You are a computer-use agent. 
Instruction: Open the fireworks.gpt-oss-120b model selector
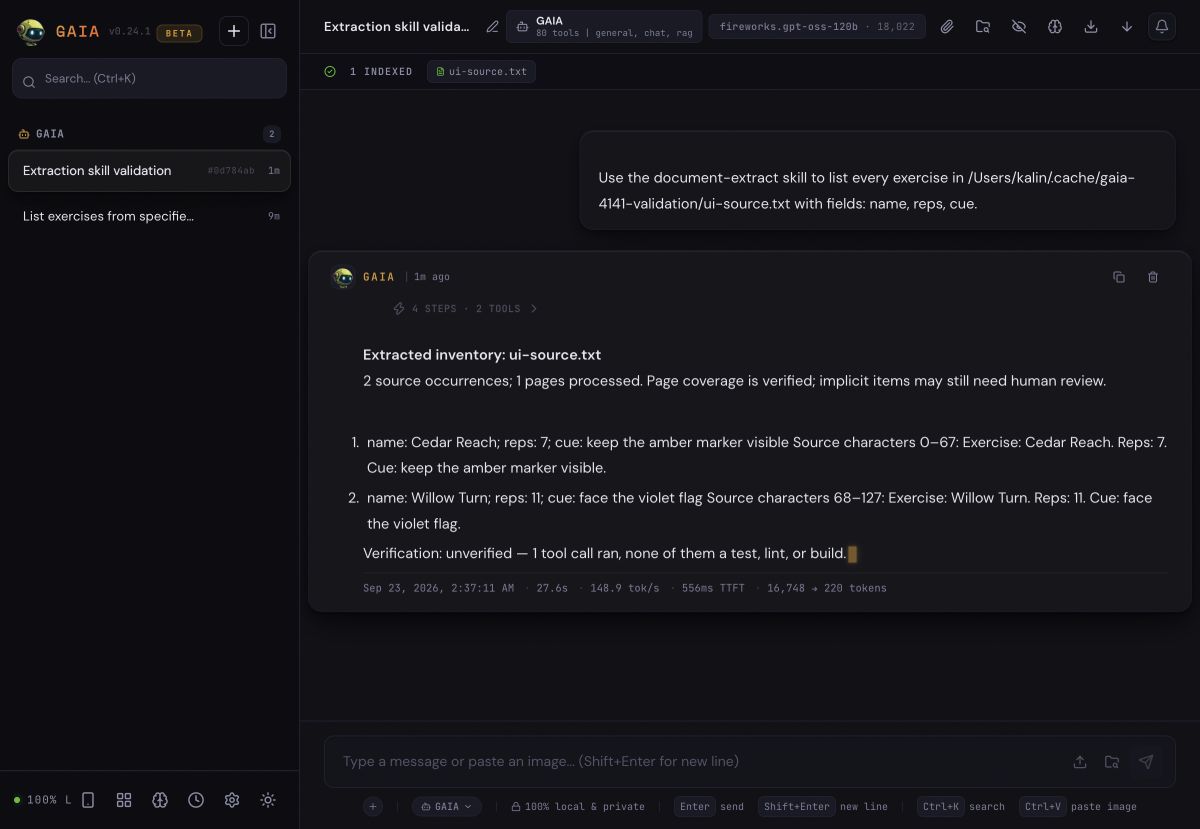(x=817, y=27)
